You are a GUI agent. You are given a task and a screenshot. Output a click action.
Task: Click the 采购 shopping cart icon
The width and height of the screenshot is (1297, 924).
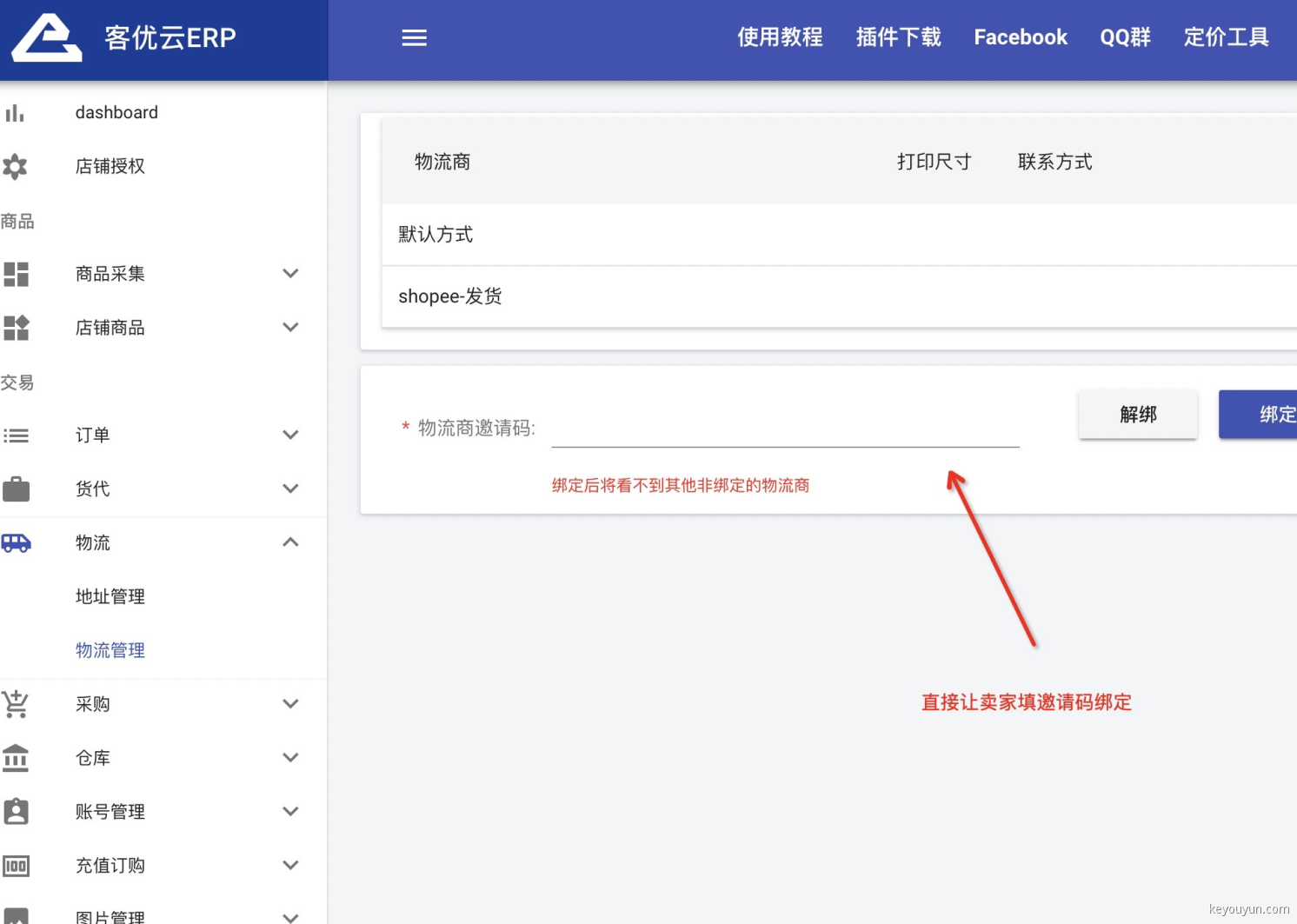16,704
